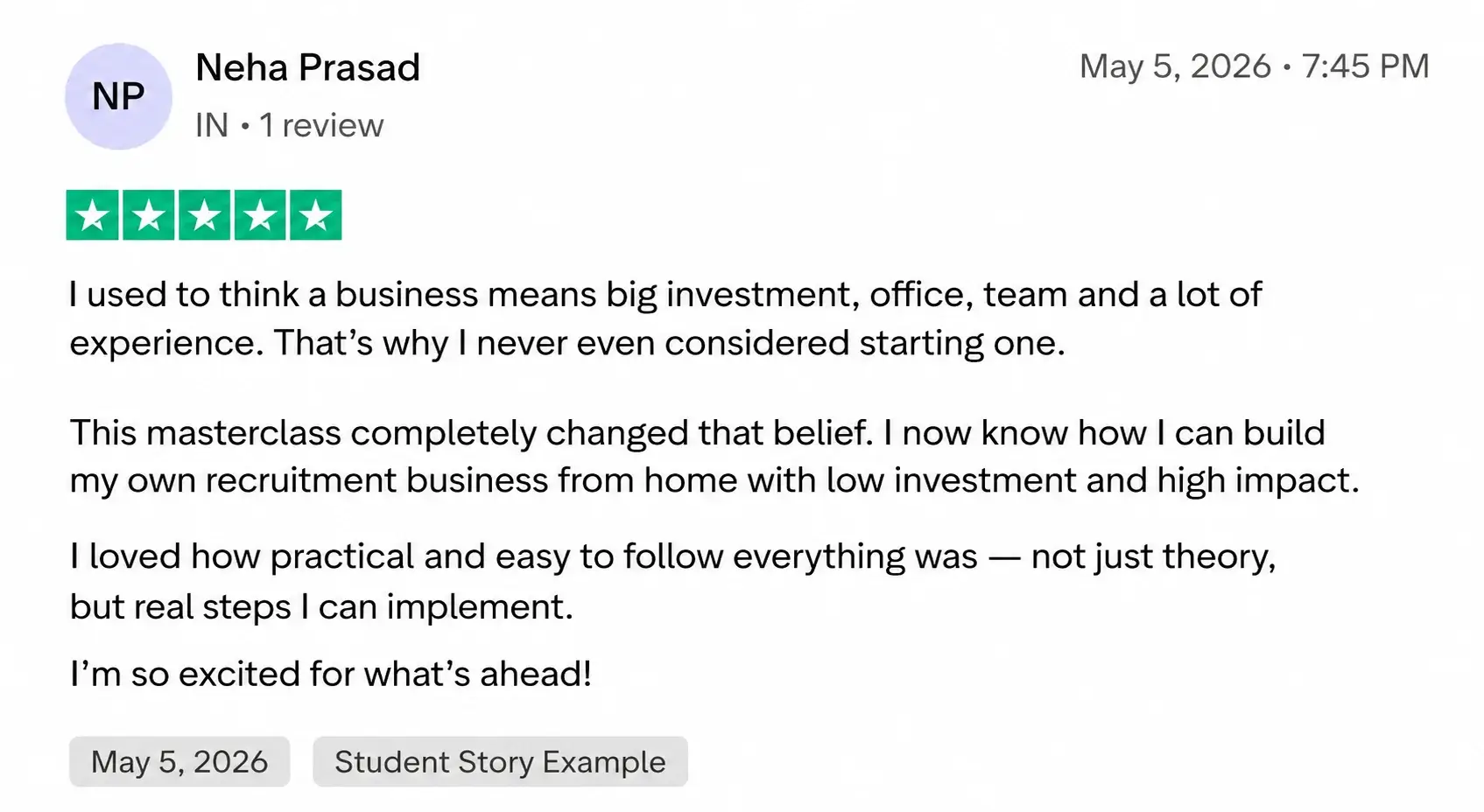Screen dimensions: 1484x812
Task: Click the NP avatar circle
Action: coord(118,96)
